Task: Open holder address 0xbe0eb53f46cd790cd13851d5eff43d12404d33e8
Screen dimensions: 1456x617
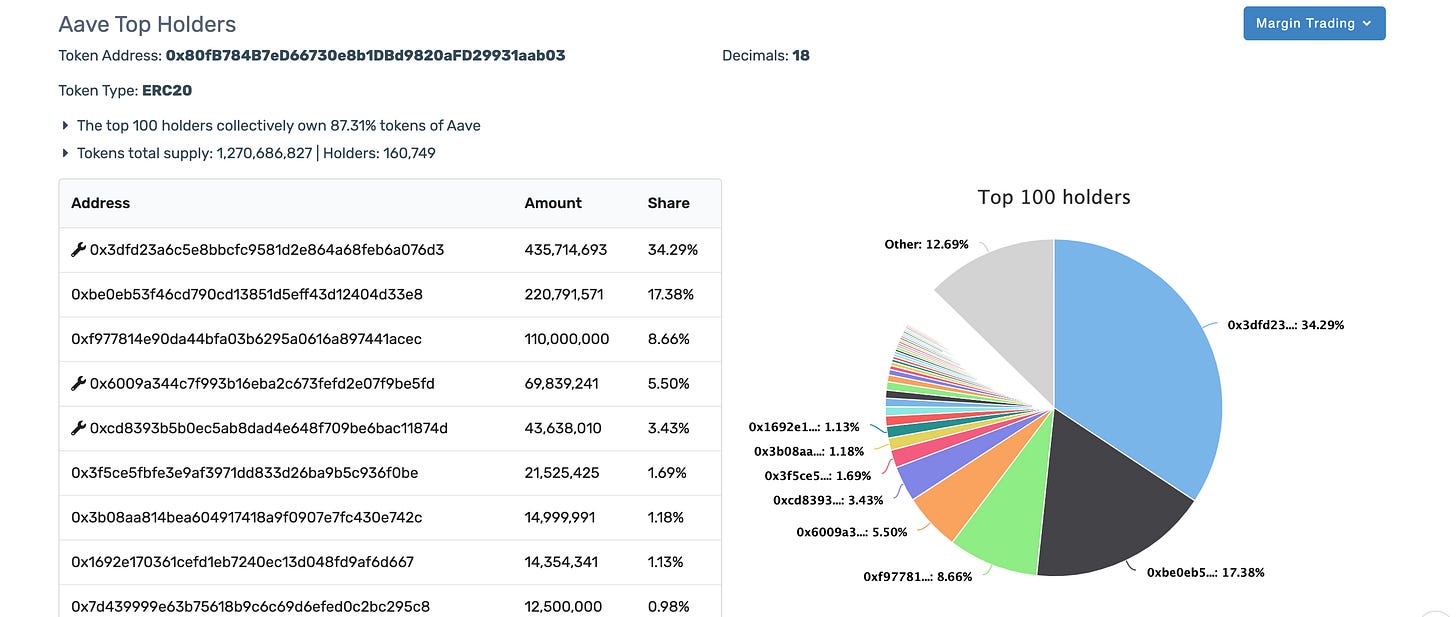Action: pyautogui.click(x=247, y=294)
